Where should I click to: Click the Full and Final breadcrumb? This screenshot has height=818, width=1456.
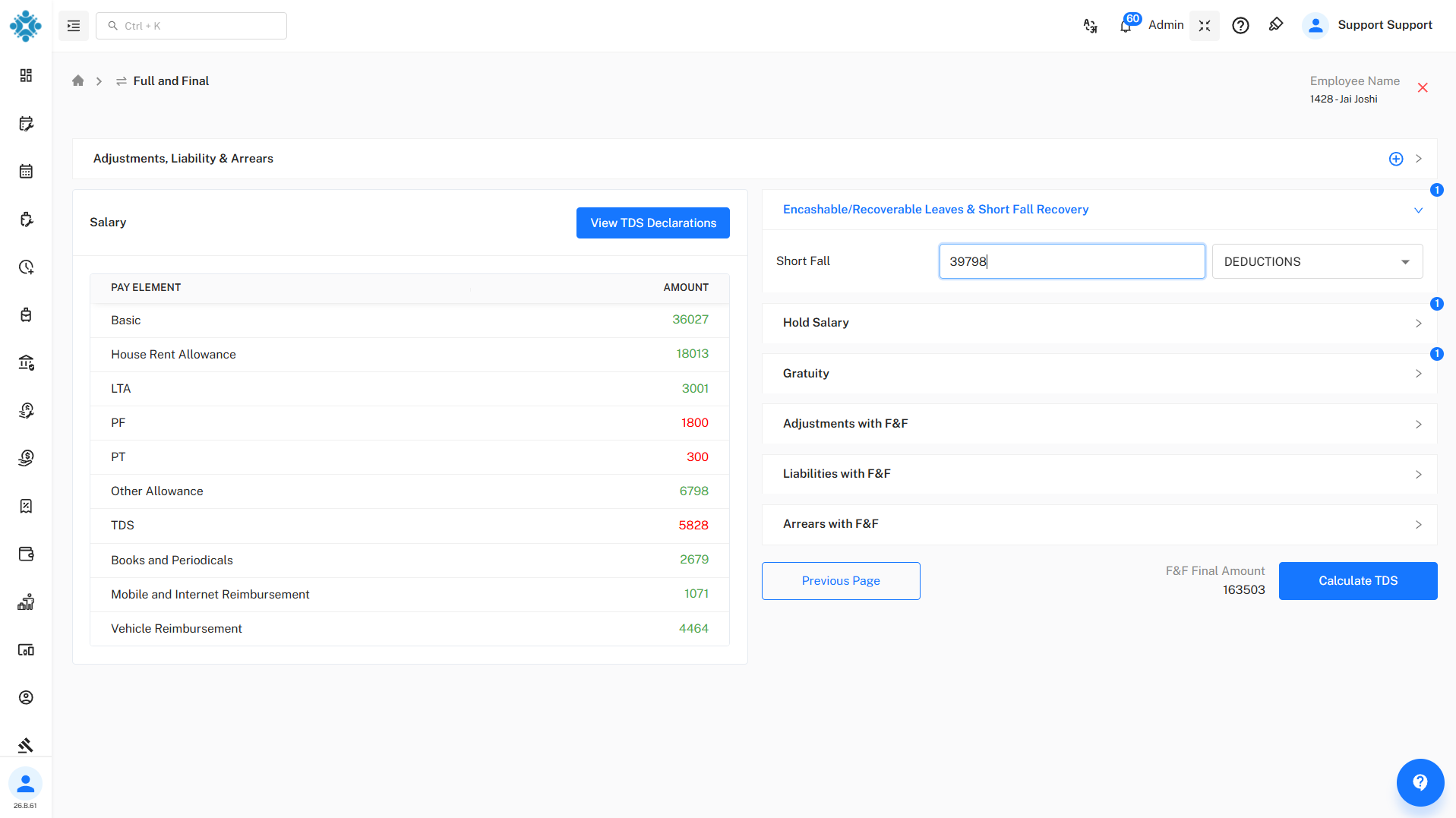coord(171,81)
